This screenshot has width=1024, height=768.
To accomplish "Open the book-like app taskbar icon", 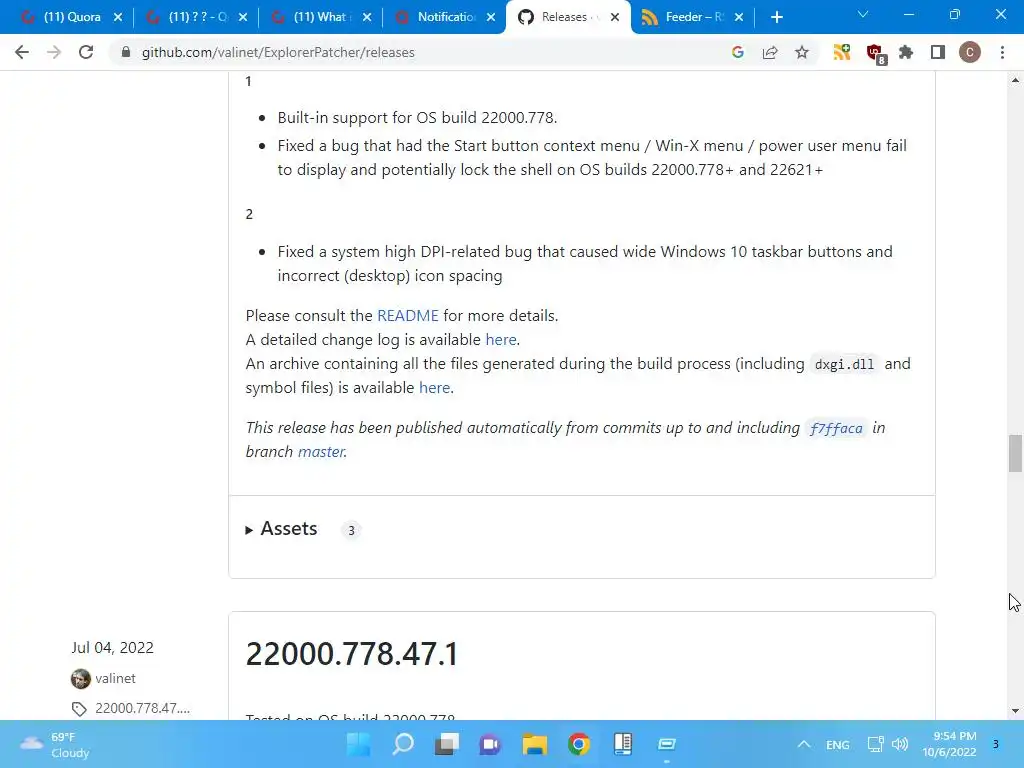I will [623, 744].
